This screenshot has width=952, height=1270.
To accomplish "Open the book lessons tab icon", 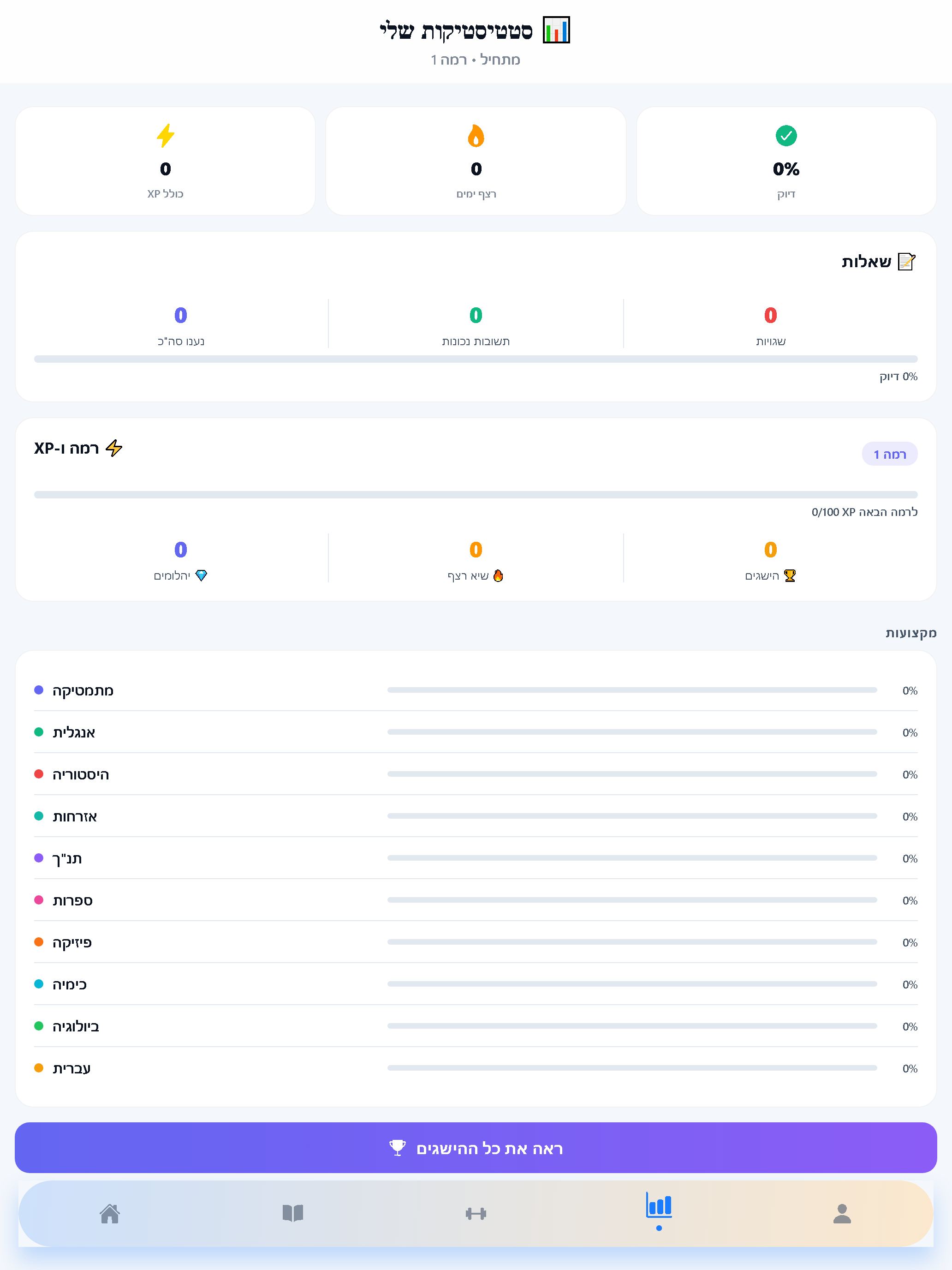I will point(293,1213).
